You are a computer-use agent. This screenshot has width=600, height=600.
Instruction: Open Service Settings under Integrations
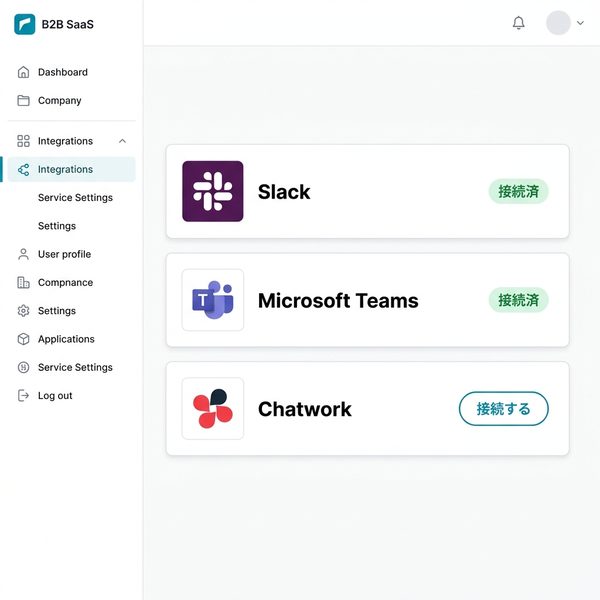coord(75,197)
